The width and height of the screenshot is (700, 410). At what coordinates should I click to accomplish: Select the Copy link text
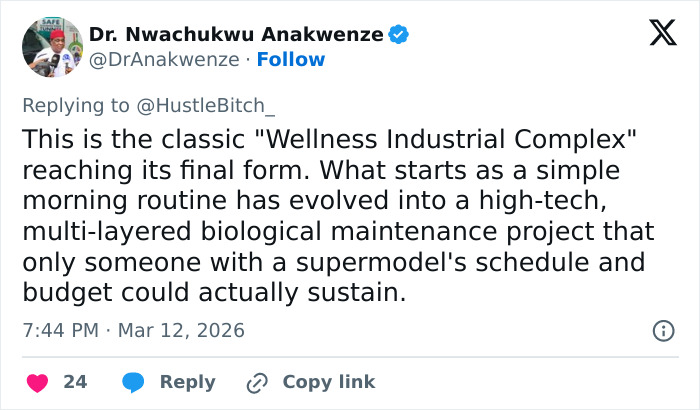(328, 382)
